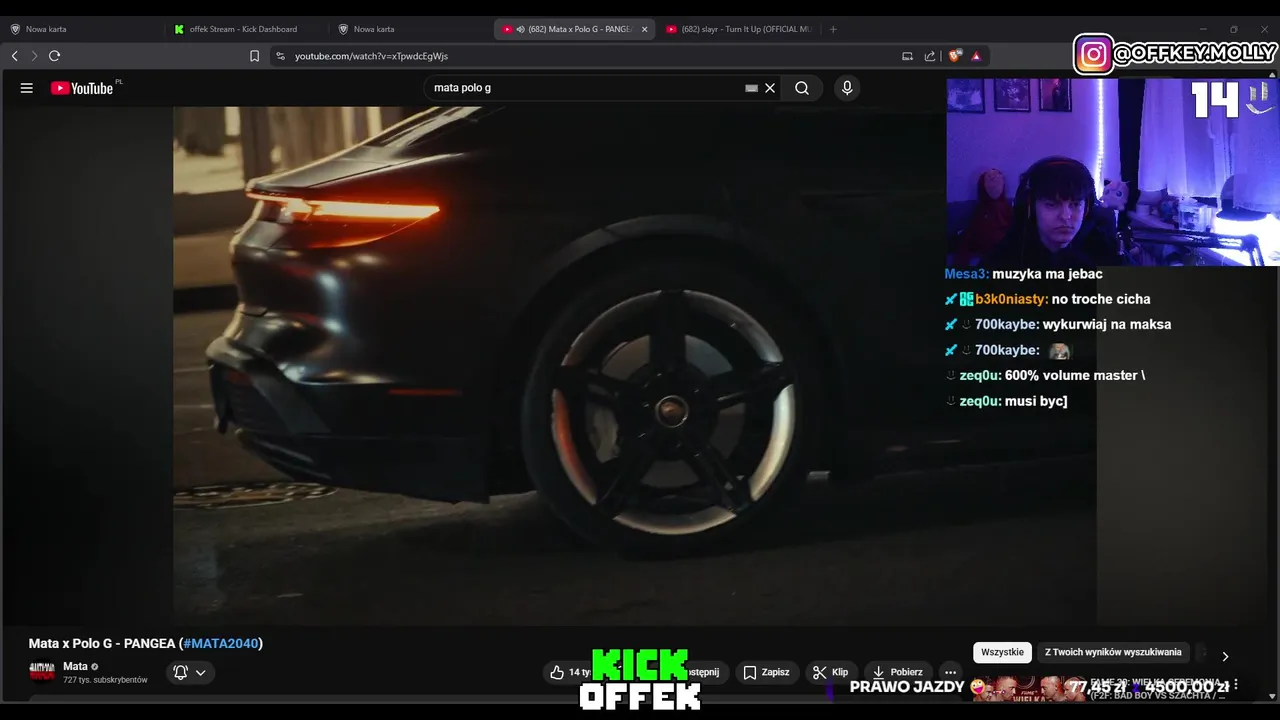
Task: Like the video with thumbs-up button
Action: click(x=572, y=672)
